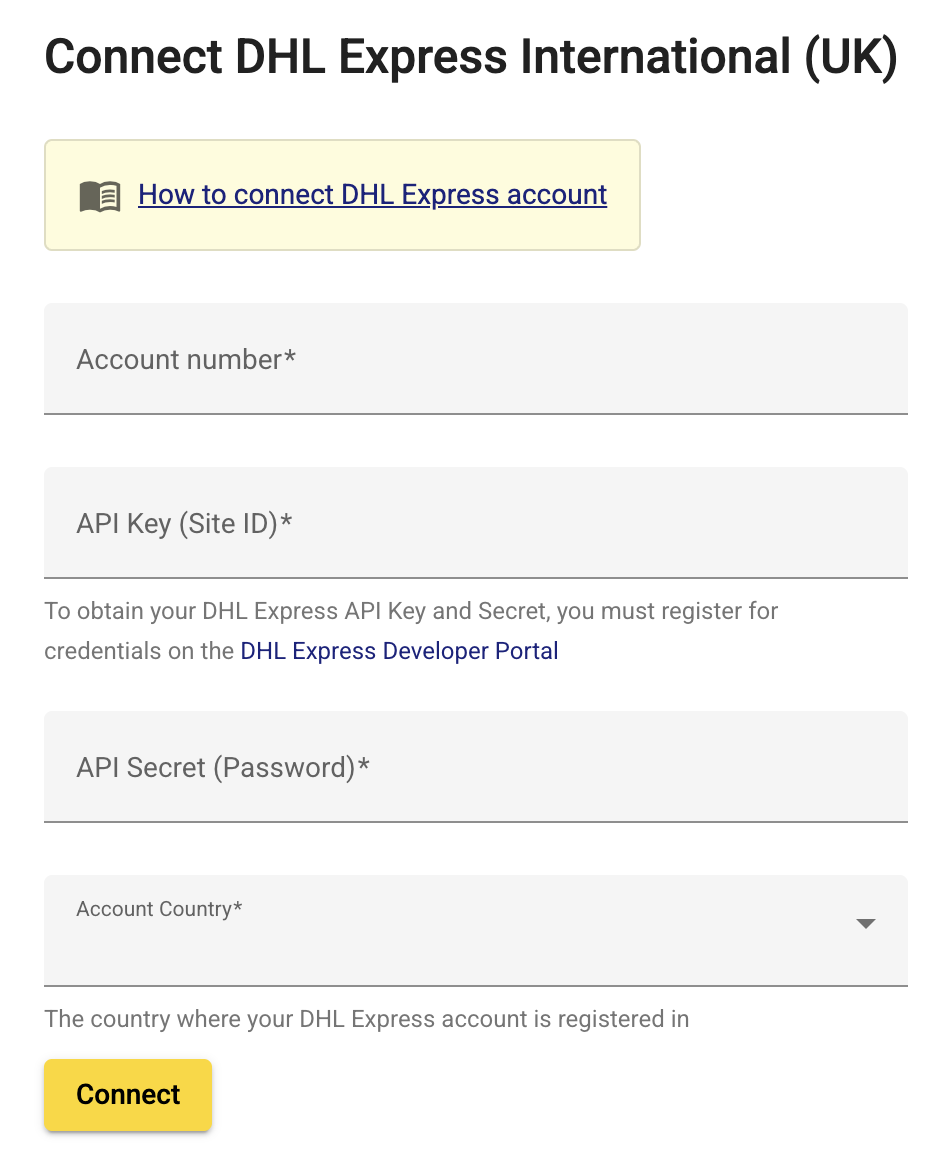Focus the Account number field
Image resolution: width=952 pixels, height=1162 pixels.
pos(476,359)
